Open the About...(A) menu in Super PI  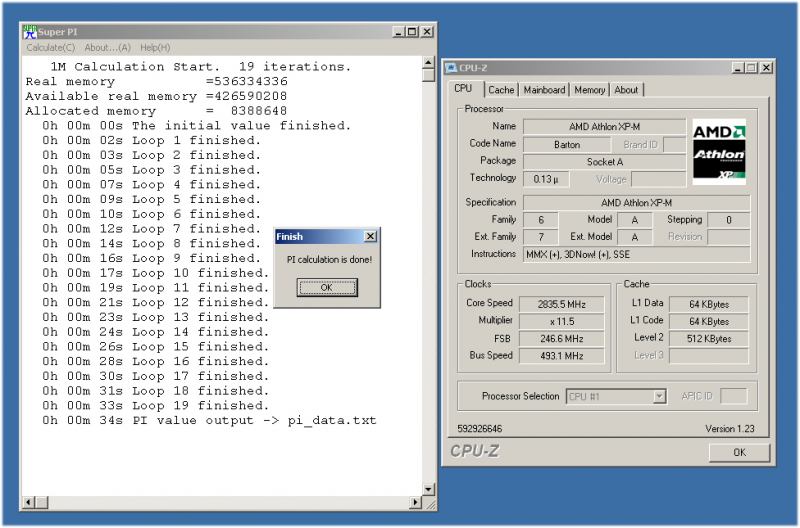tap(108, 47)
